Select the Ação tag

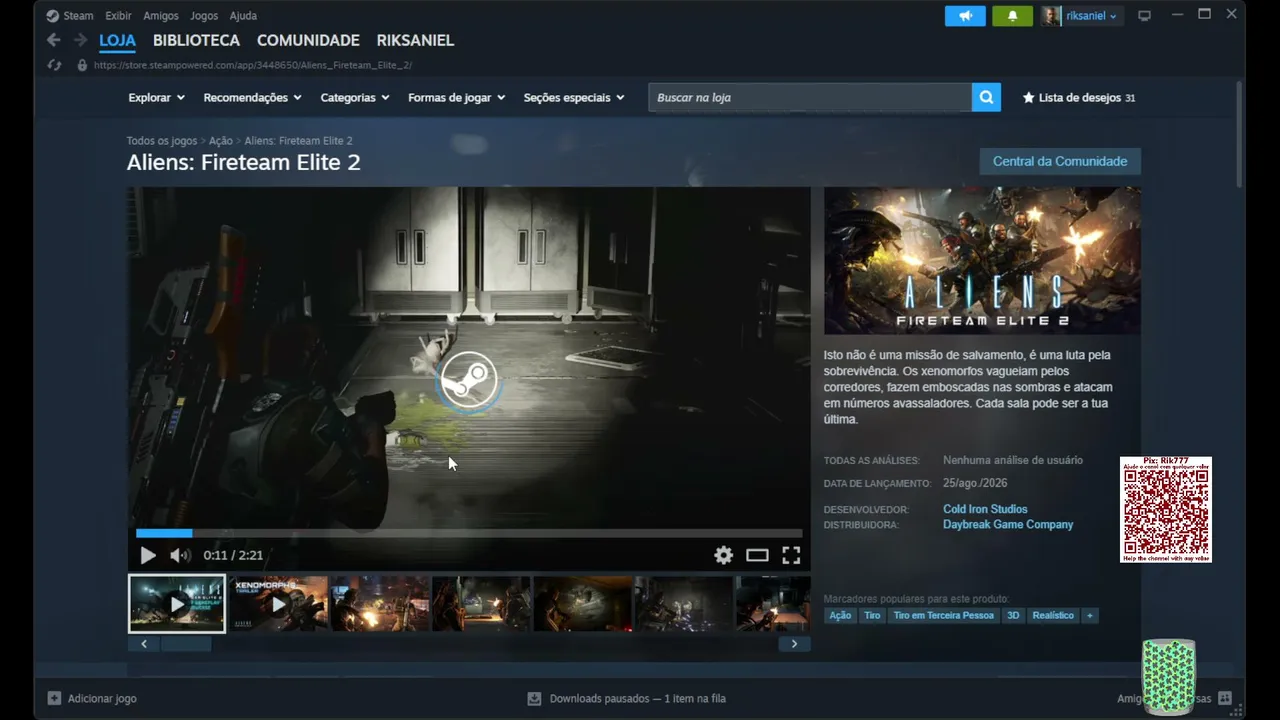[840, 615]
